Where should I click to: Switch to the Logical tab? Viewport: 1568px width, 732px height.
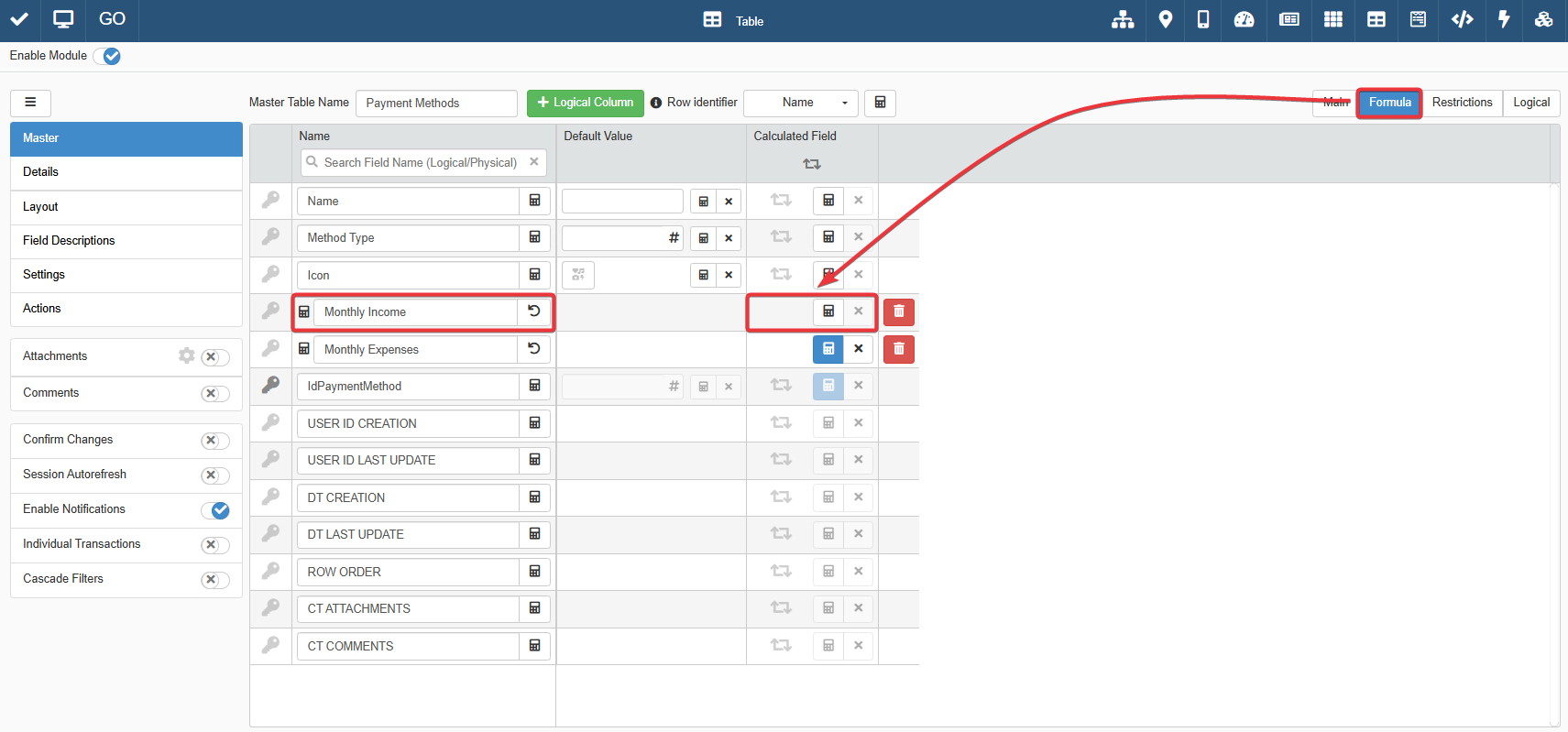pos(1531,103)
